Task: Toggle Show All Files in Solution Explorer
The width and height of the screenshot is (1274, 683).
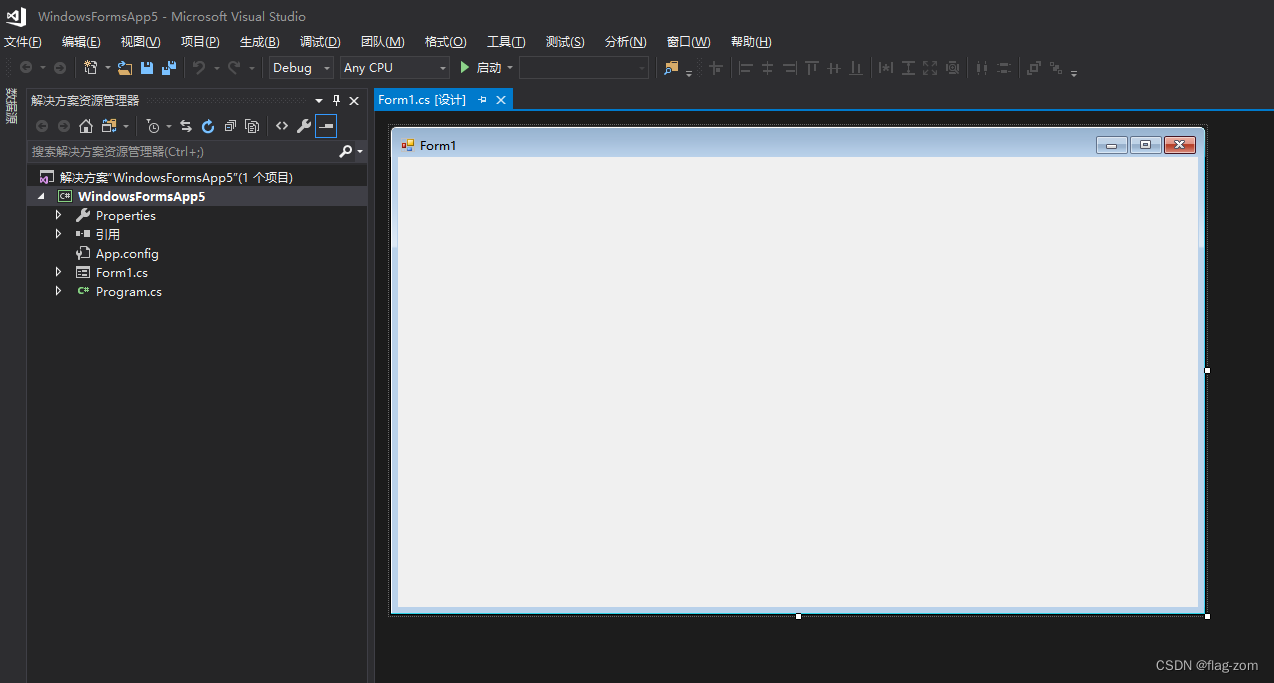Action: (x=252, y=126)
